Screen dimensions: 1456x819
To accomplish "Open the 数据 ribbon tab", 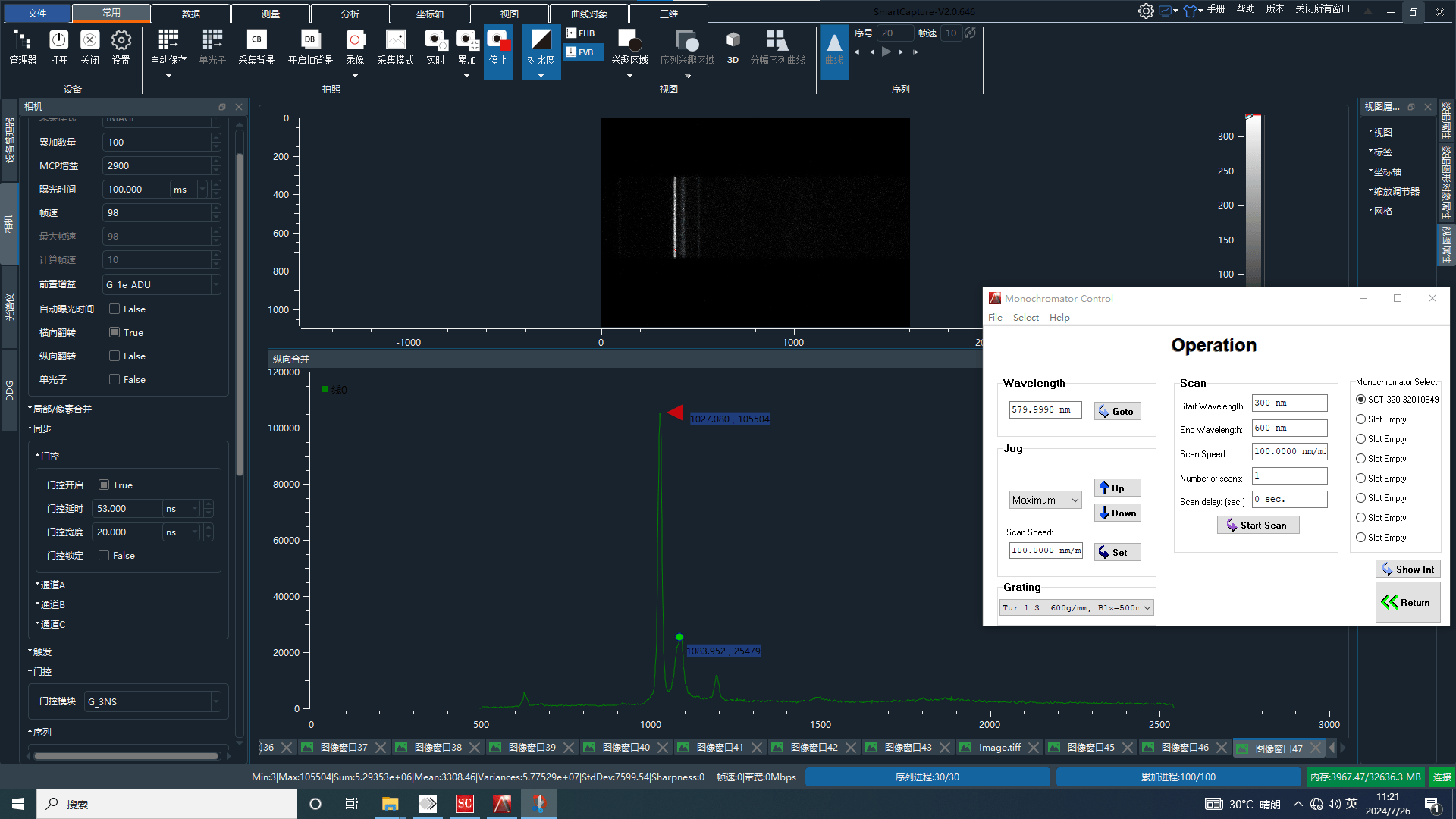I will click(x=191, y=14).
